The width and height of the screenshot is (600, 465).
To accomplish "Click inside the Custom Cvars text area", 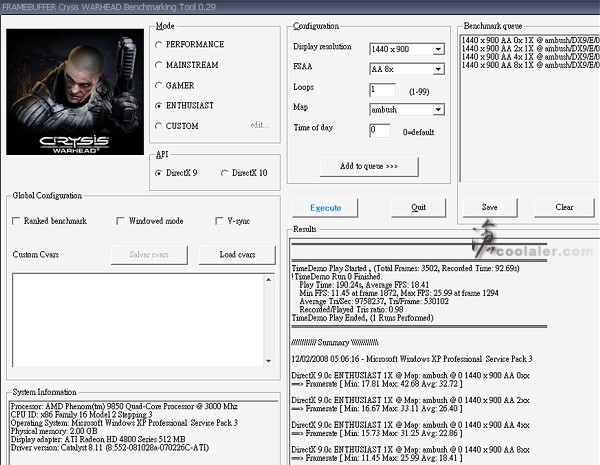I will coord(138,320).
